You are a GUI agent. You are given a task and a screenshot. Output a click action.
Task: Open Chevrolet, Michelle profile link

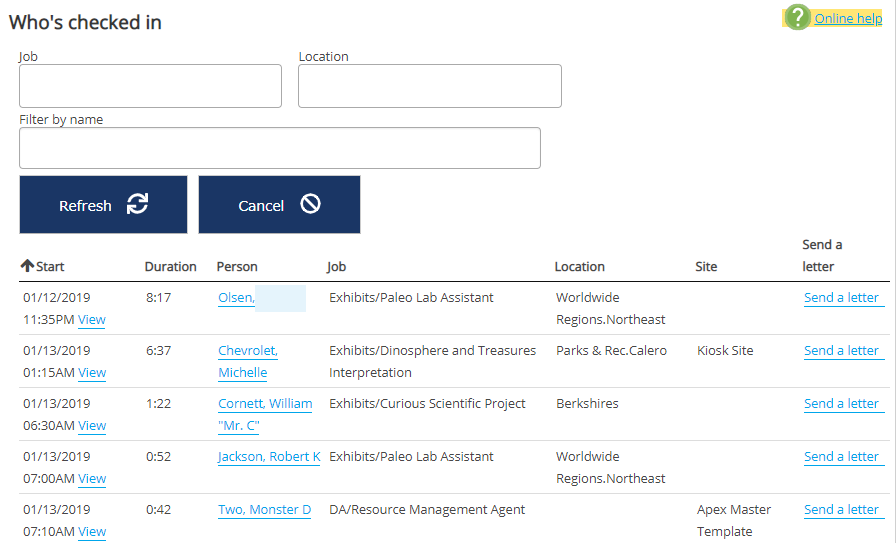[x=247, y=361]
